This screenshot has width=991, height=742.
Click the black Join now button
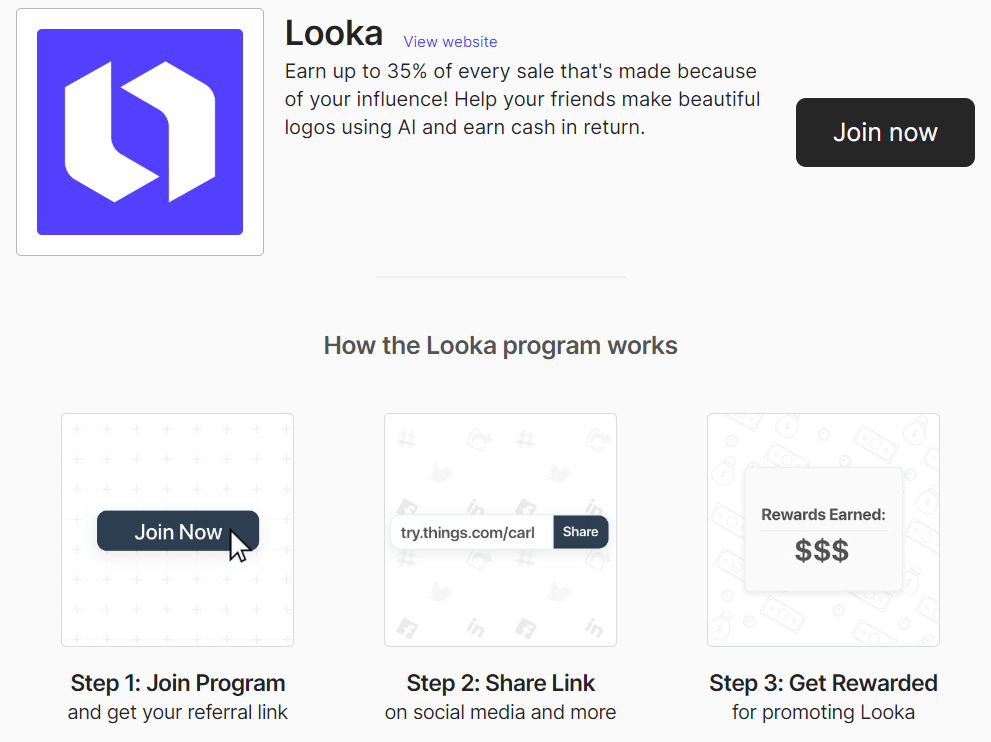(x=885, y=132)
